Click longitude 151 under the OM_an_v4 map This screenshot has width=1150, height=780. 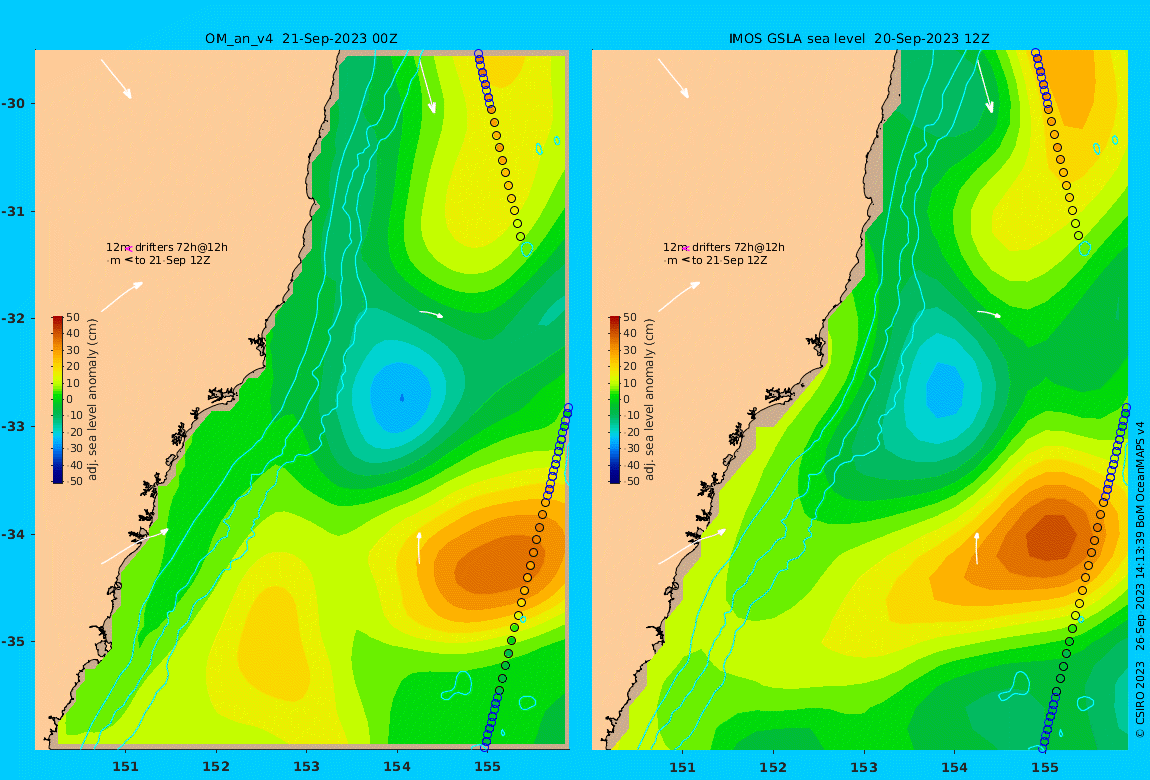[x=125, y=767]
